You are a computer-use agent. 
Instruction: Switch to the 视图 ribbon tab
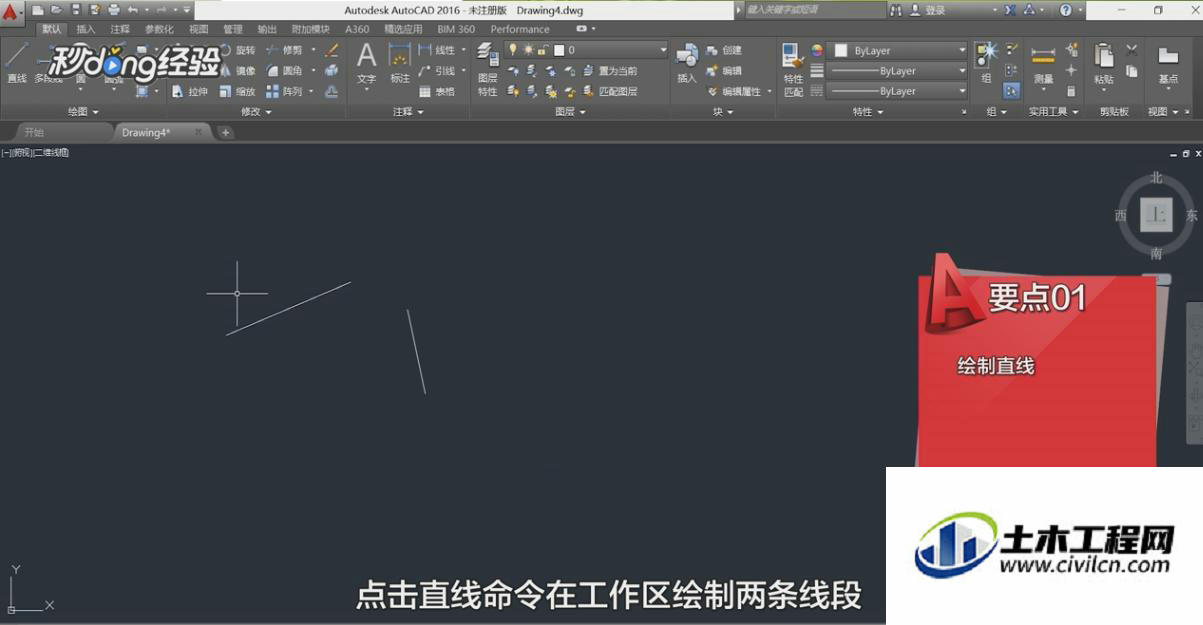[199, 29]
